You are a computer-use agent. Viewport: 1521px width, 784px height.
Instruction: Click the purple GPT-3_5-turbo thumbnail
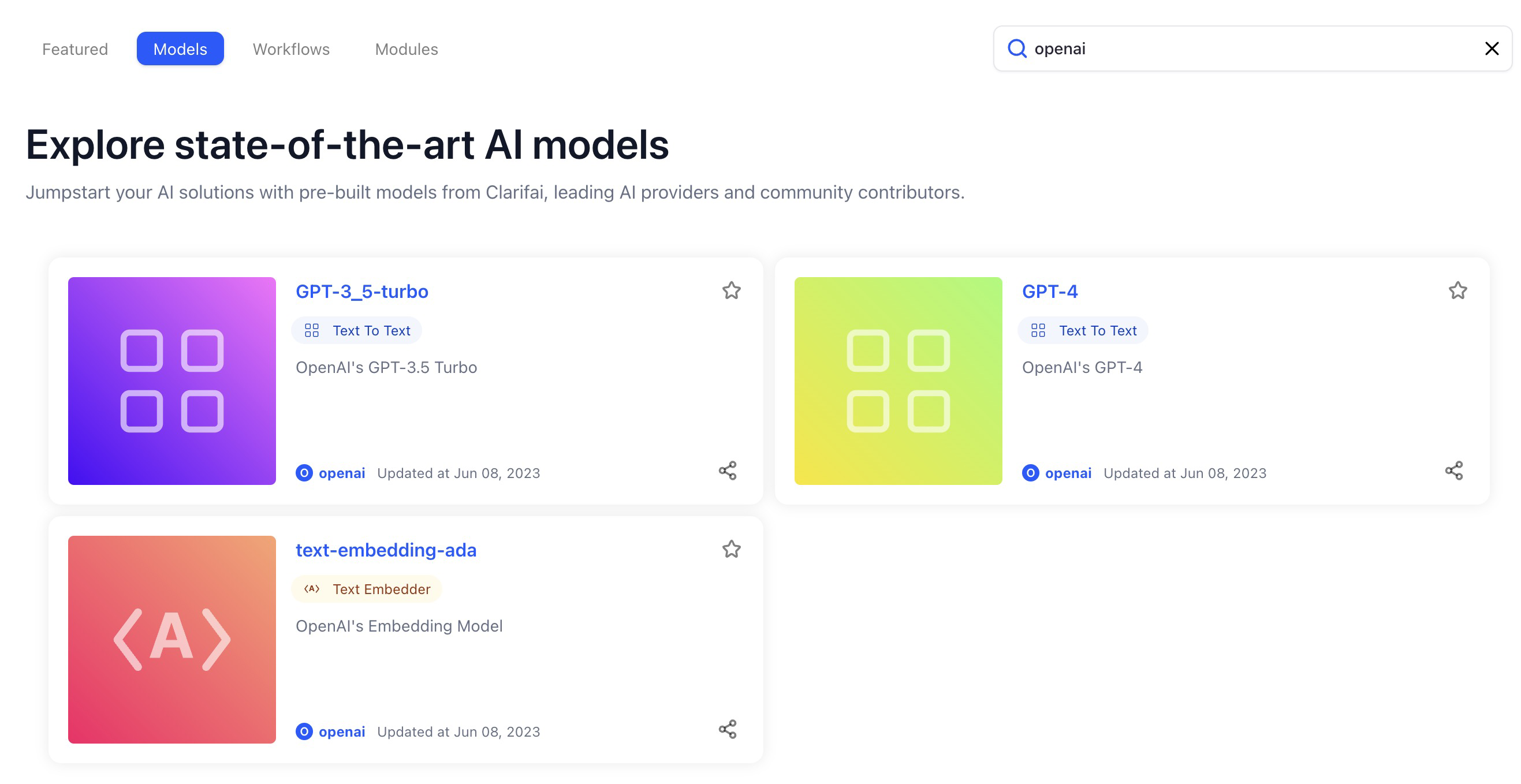[172, 381]
